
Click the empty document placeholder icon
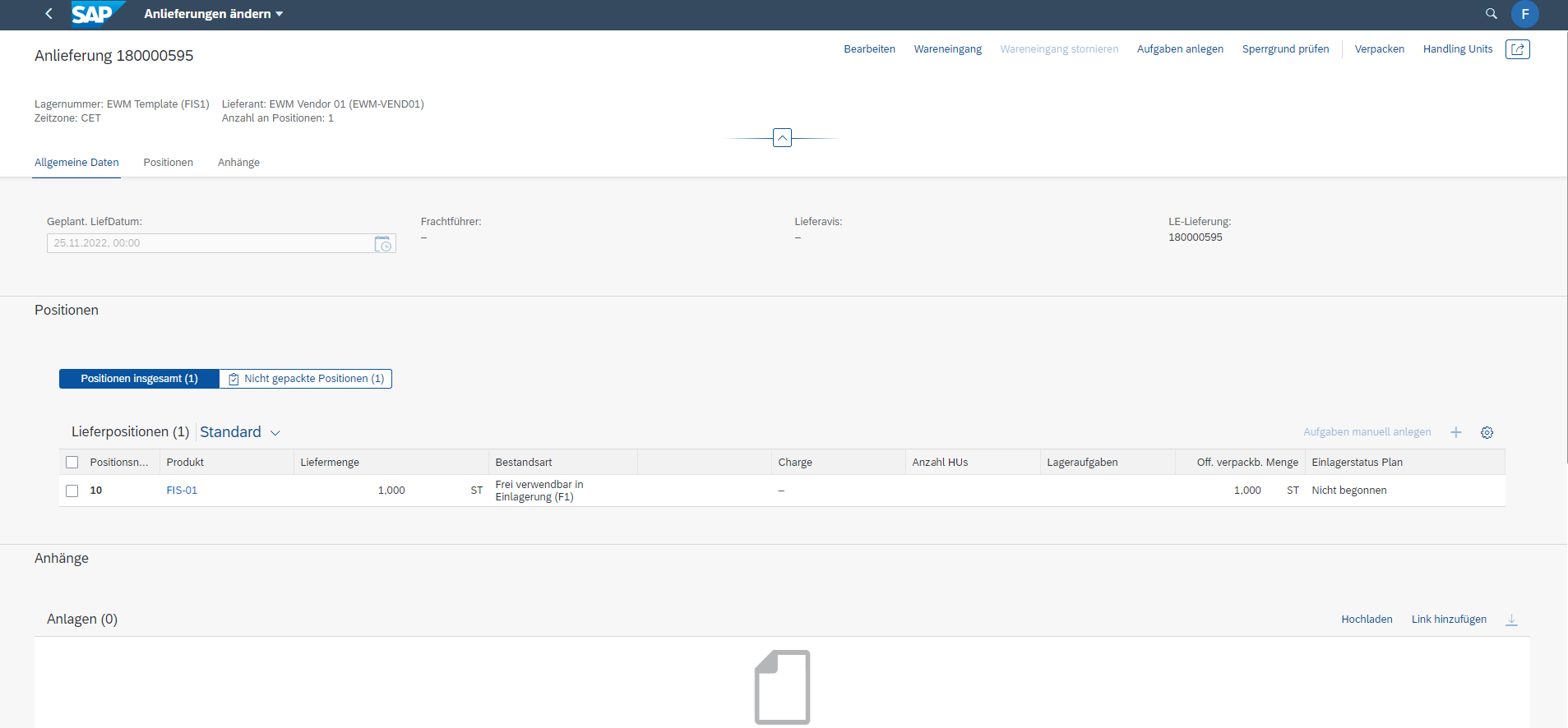[x=782, y=687]
